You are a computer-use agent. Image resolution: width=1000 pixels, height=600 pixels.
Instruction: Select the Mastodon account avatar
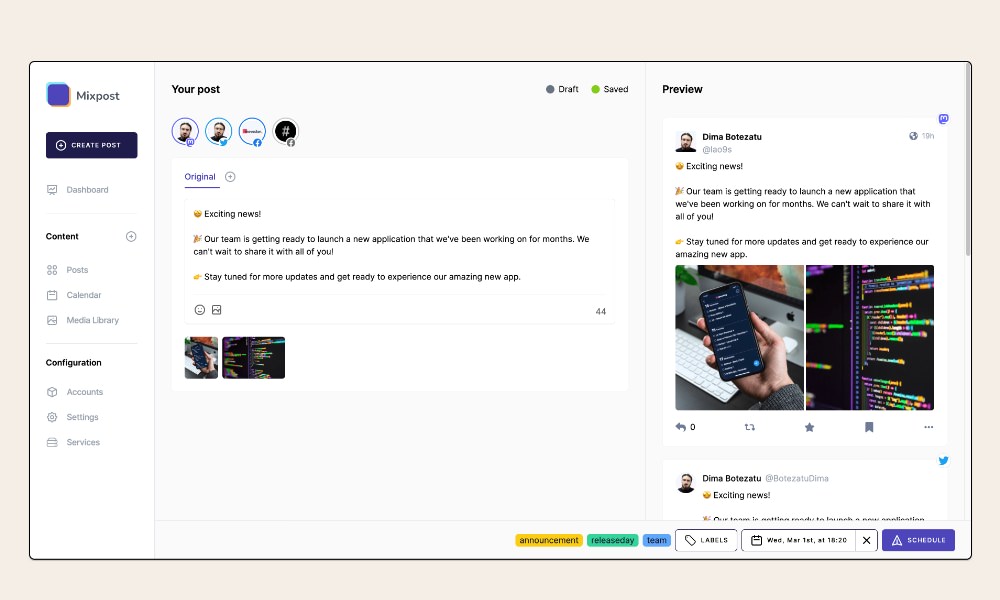pyautogui.click(x=185, y=130)
